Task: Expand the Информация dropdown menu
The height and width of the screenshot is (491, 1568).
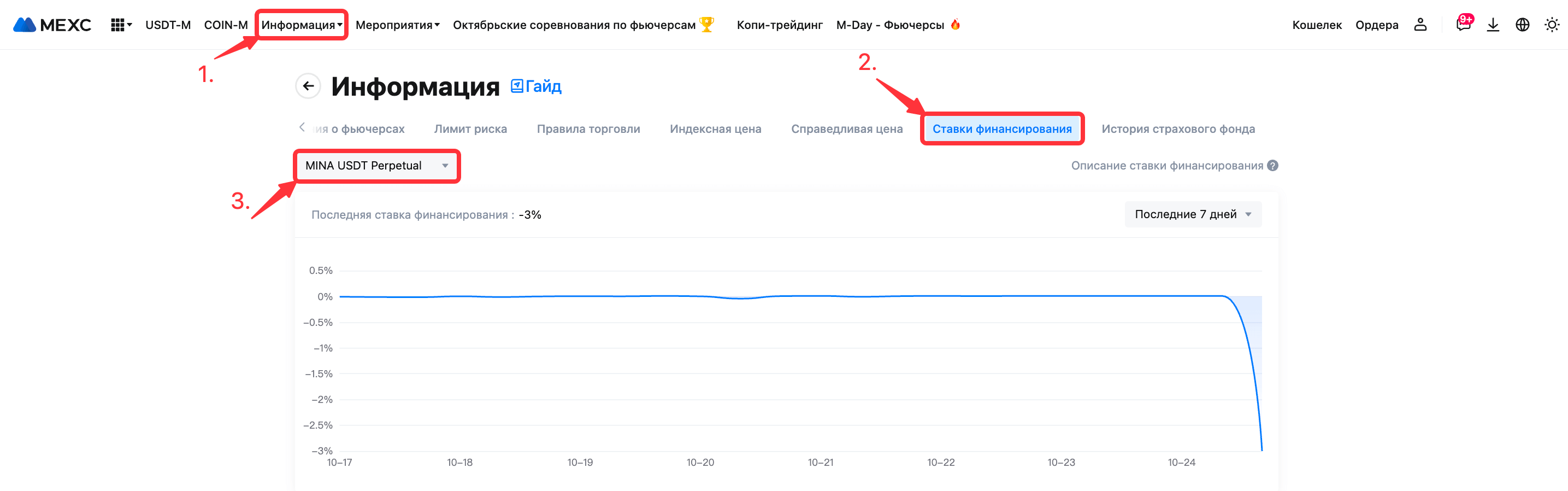Action: [x=301, y=25]
